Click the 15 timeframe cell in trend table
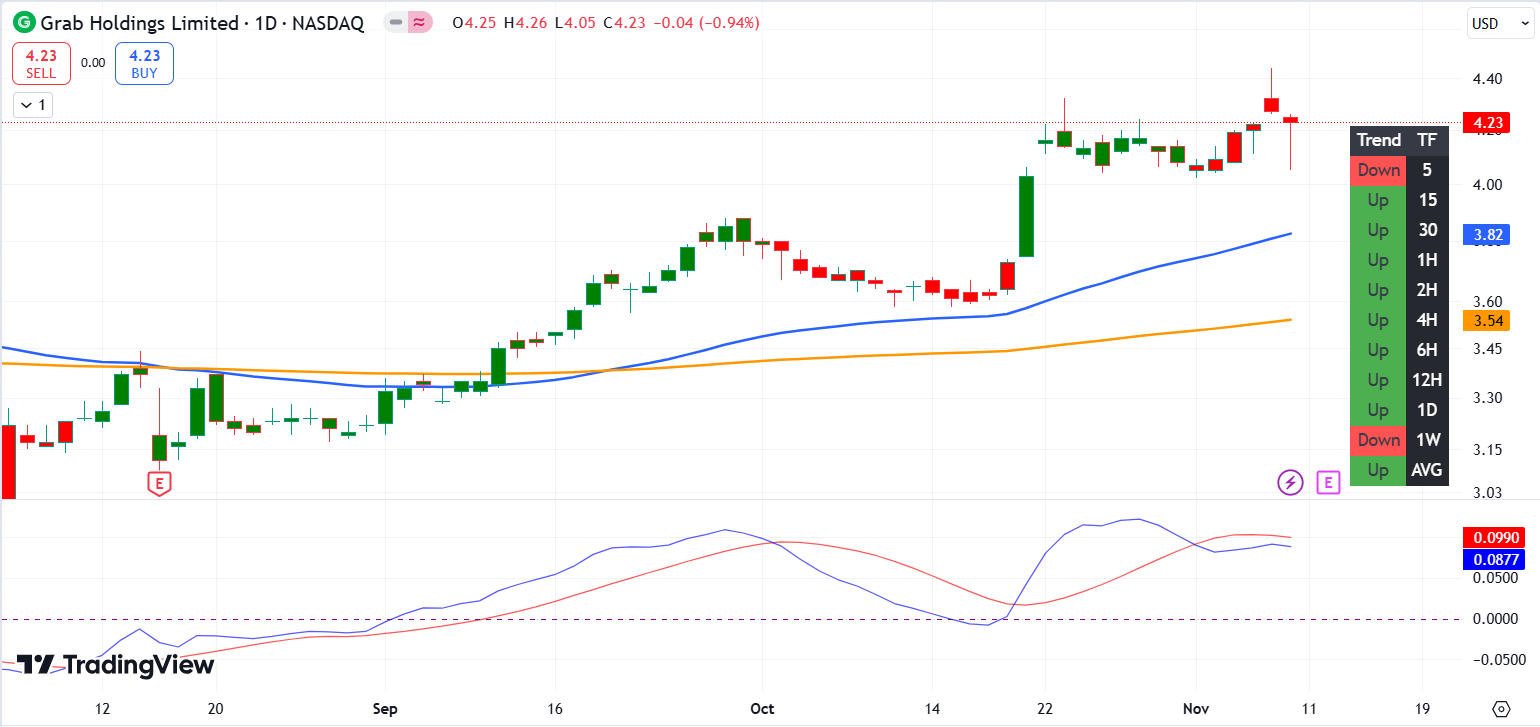This screenshot has width=1540, height=727. pyautogui.click(x=1427, y=200)
